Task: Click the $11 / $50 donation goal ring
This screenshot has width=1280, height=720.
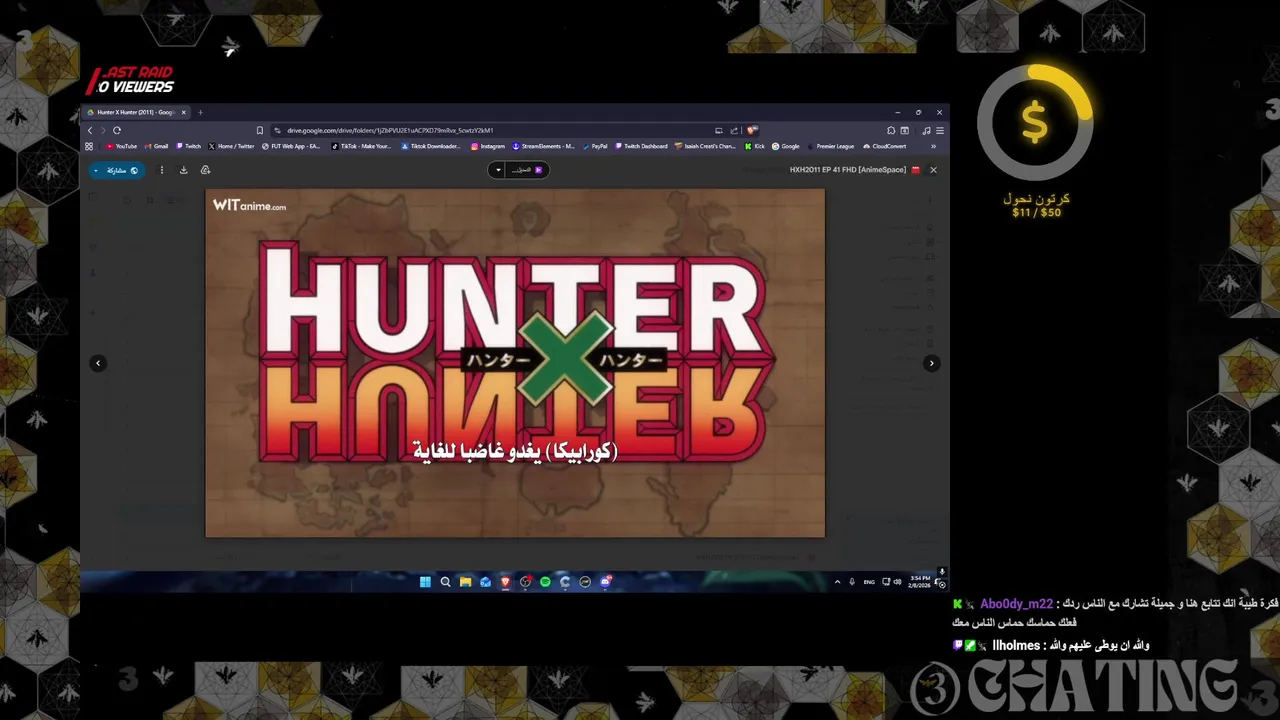Action: click(x=1035, y=123)
